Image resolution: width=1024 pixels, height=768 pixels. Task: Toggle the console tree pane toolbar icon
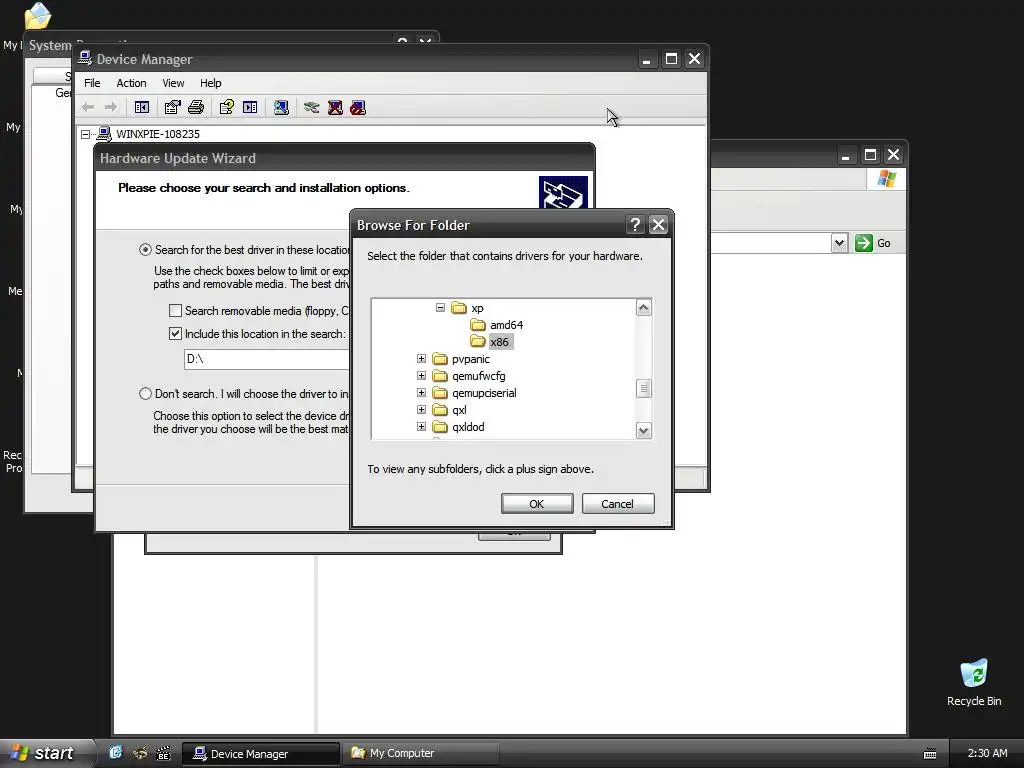click(142, 107)
